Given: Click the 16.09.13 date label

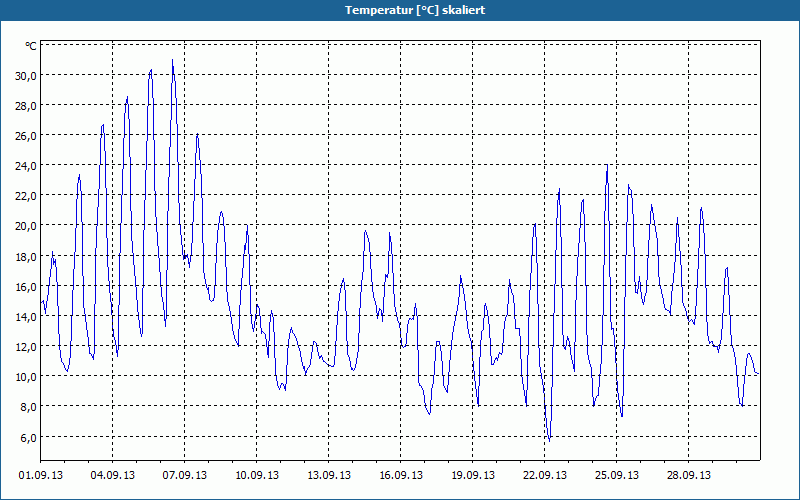Looking at the screenshot, I should pyautogui.click(x=401, y=476).
